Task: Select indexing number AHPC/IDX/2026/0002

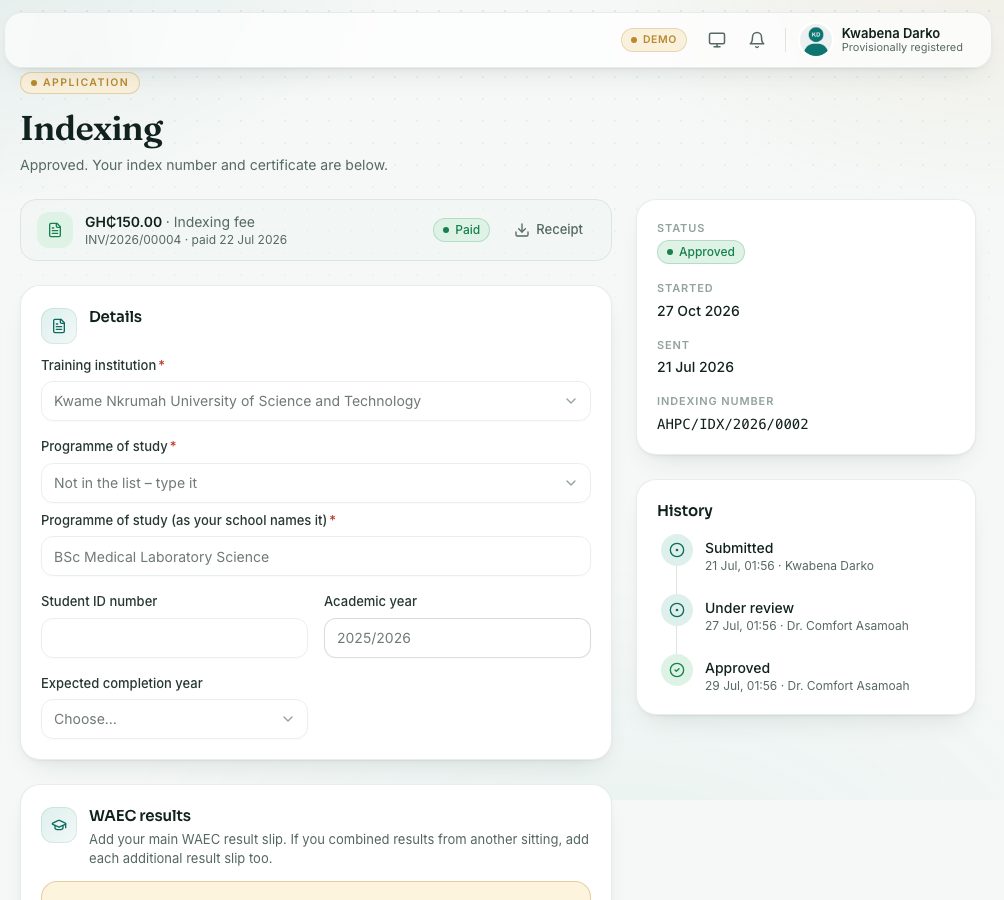Action: point(733,424)
